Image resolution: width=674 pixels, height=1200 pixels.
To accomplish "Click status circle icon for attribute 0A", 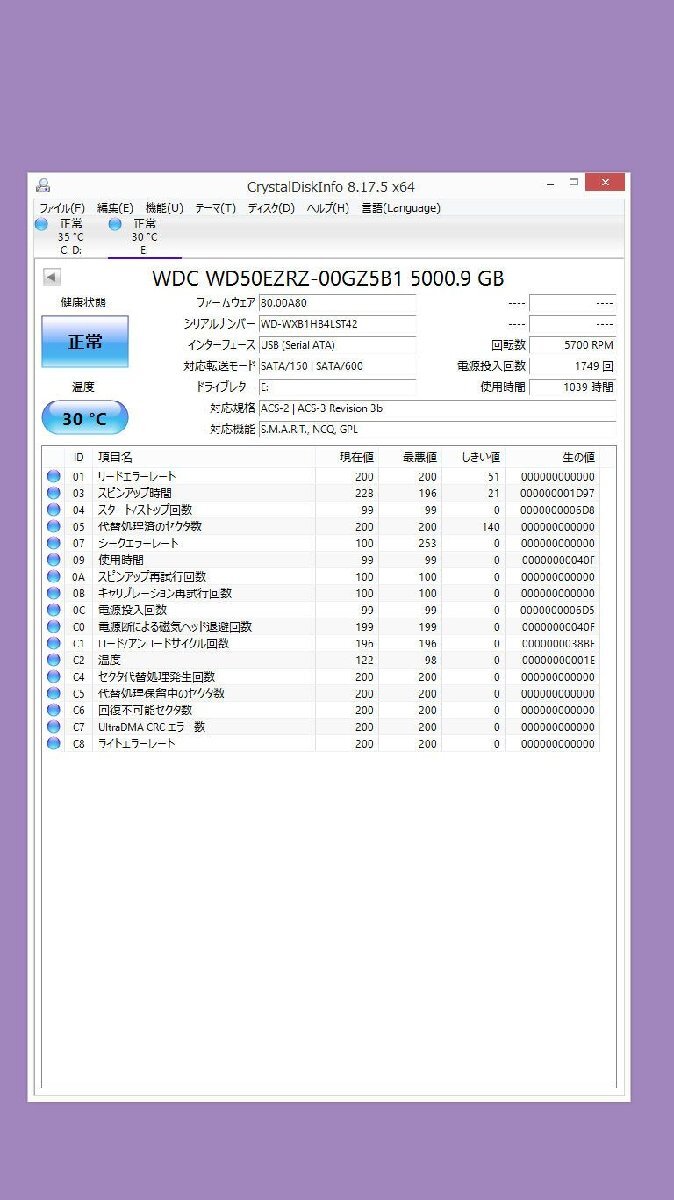I will (x=53, y=577).
